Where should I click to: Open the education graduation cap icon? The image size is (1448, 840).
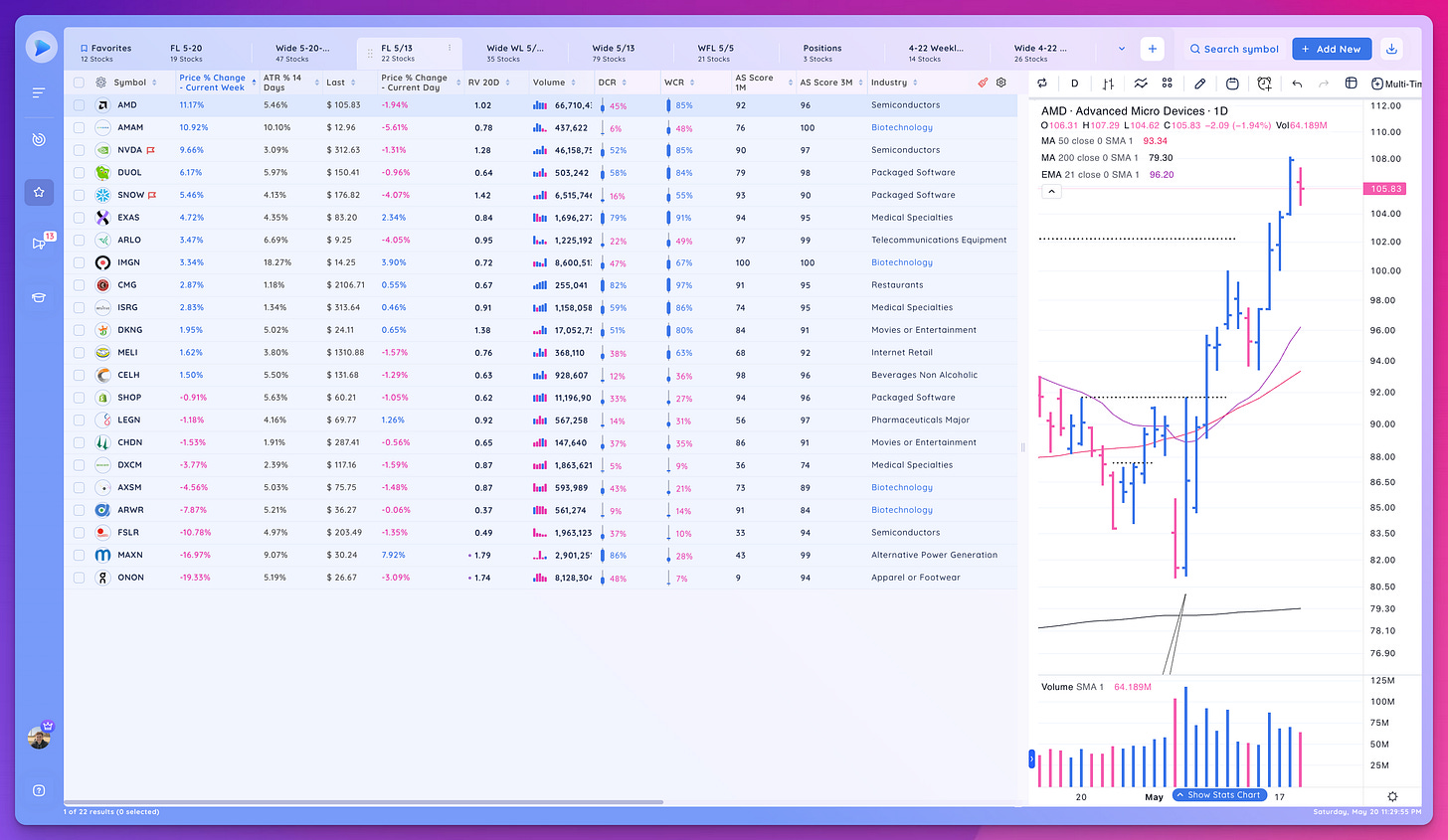tap(39, 297)
